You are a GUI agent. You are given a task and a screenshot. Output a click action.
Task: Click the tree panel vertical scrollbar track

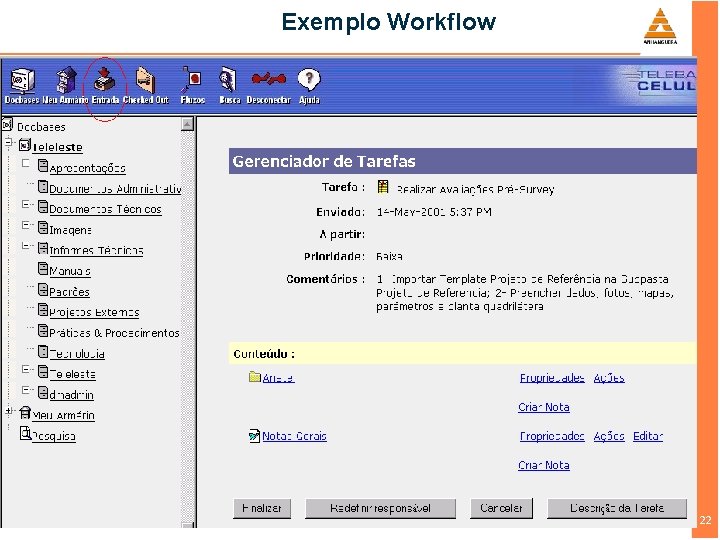pos(187,326)
